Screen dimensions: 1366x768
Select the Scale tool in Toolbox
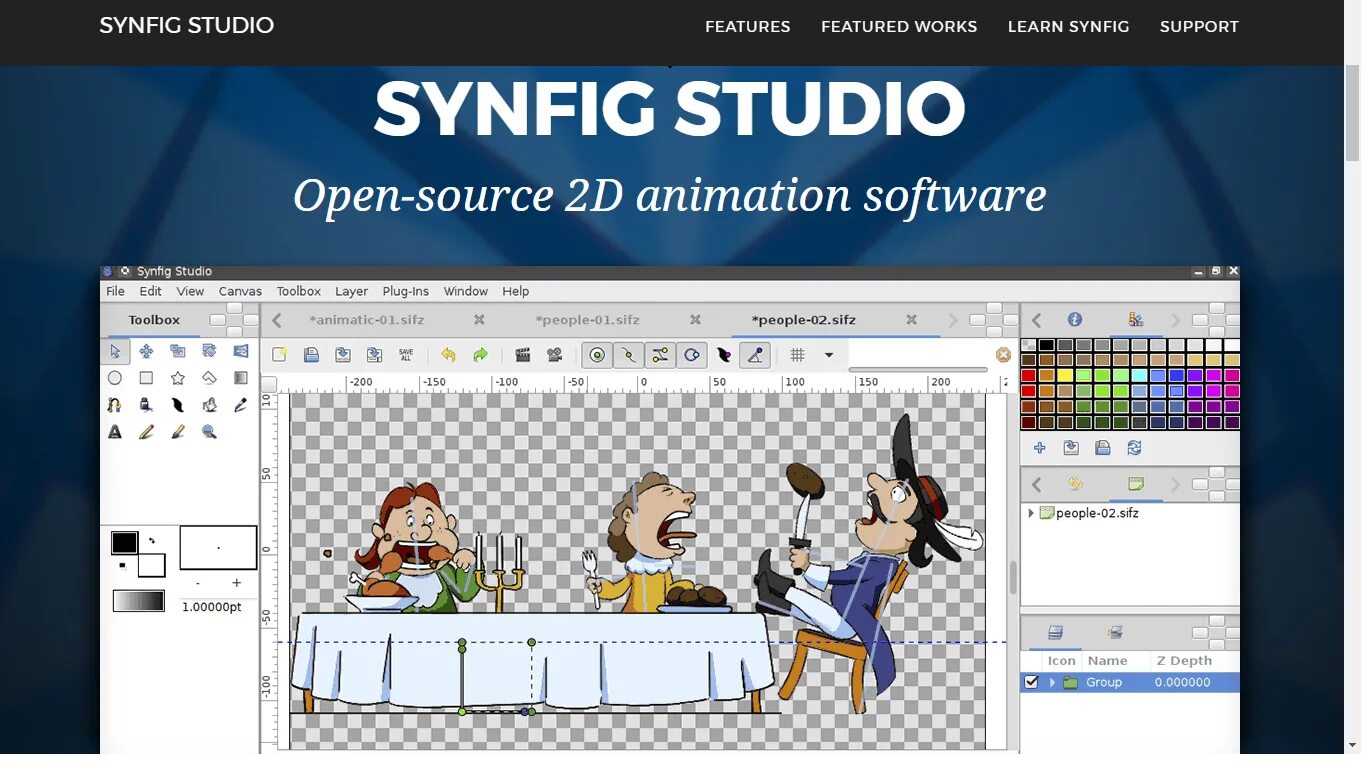point(178,351)
